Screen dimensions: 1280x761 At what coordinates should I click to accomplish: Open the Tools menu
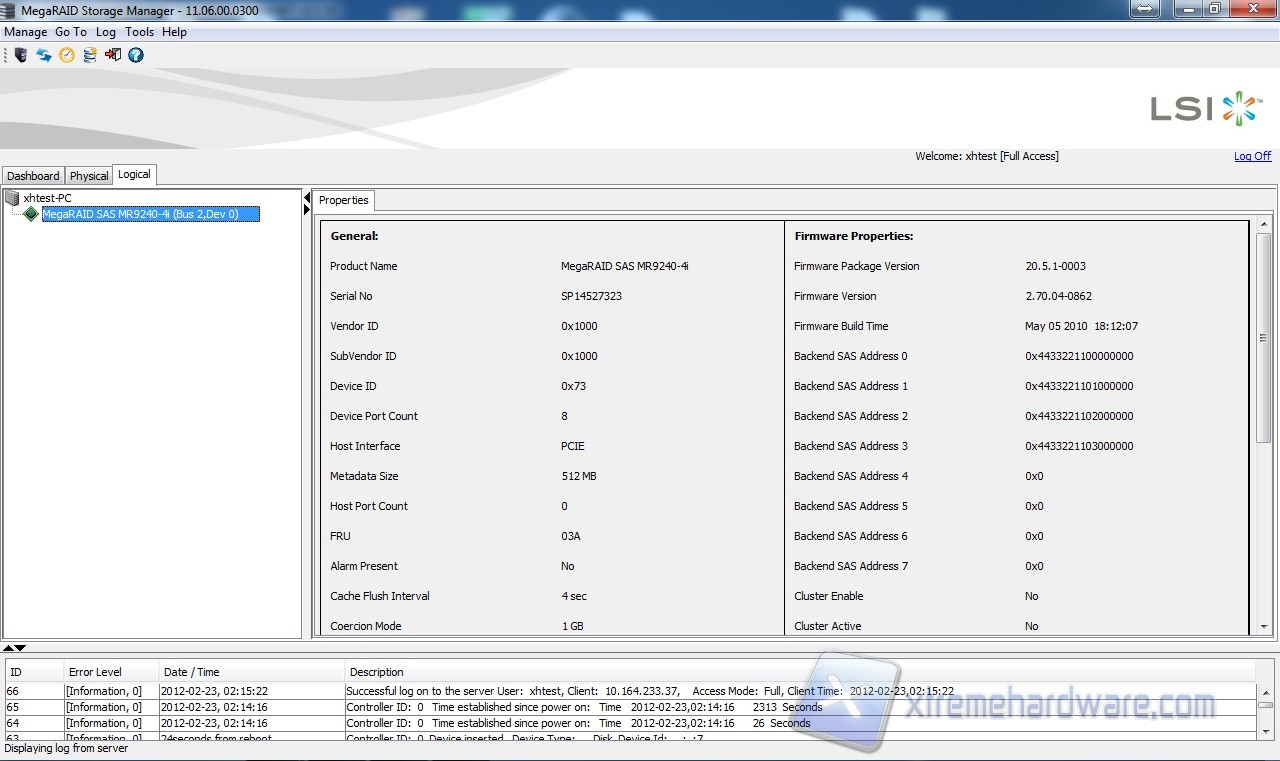tap(139, 32)
